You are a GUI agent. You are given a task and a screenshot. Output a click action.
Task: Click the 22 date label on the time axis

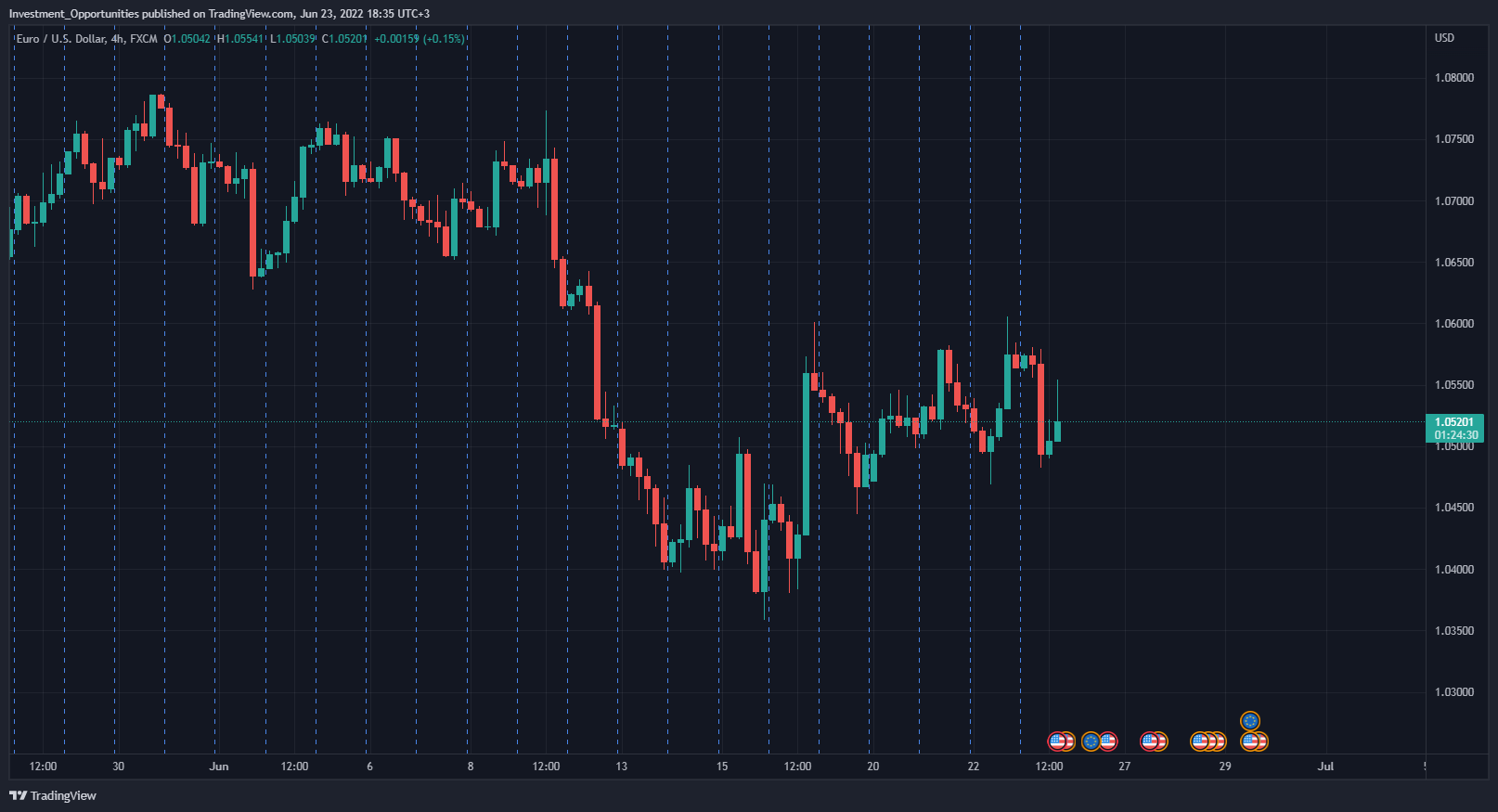(x=974, y=767)
